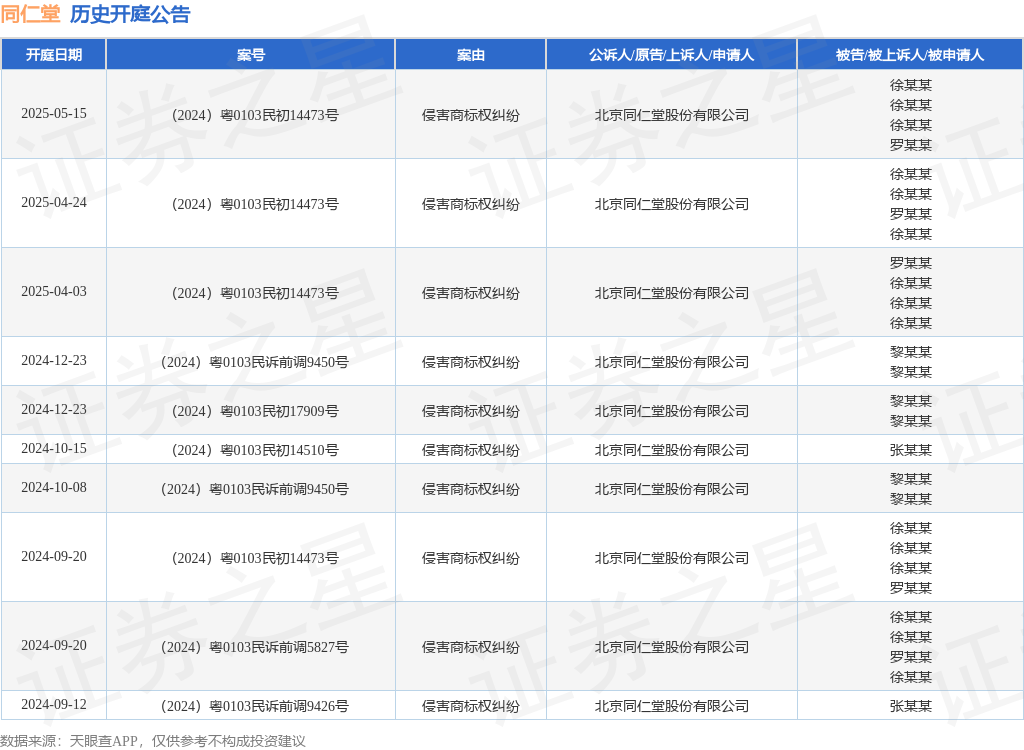
Task: Click the date 2024-10-15
Action: pyautogui.click(x=54, y=449)
